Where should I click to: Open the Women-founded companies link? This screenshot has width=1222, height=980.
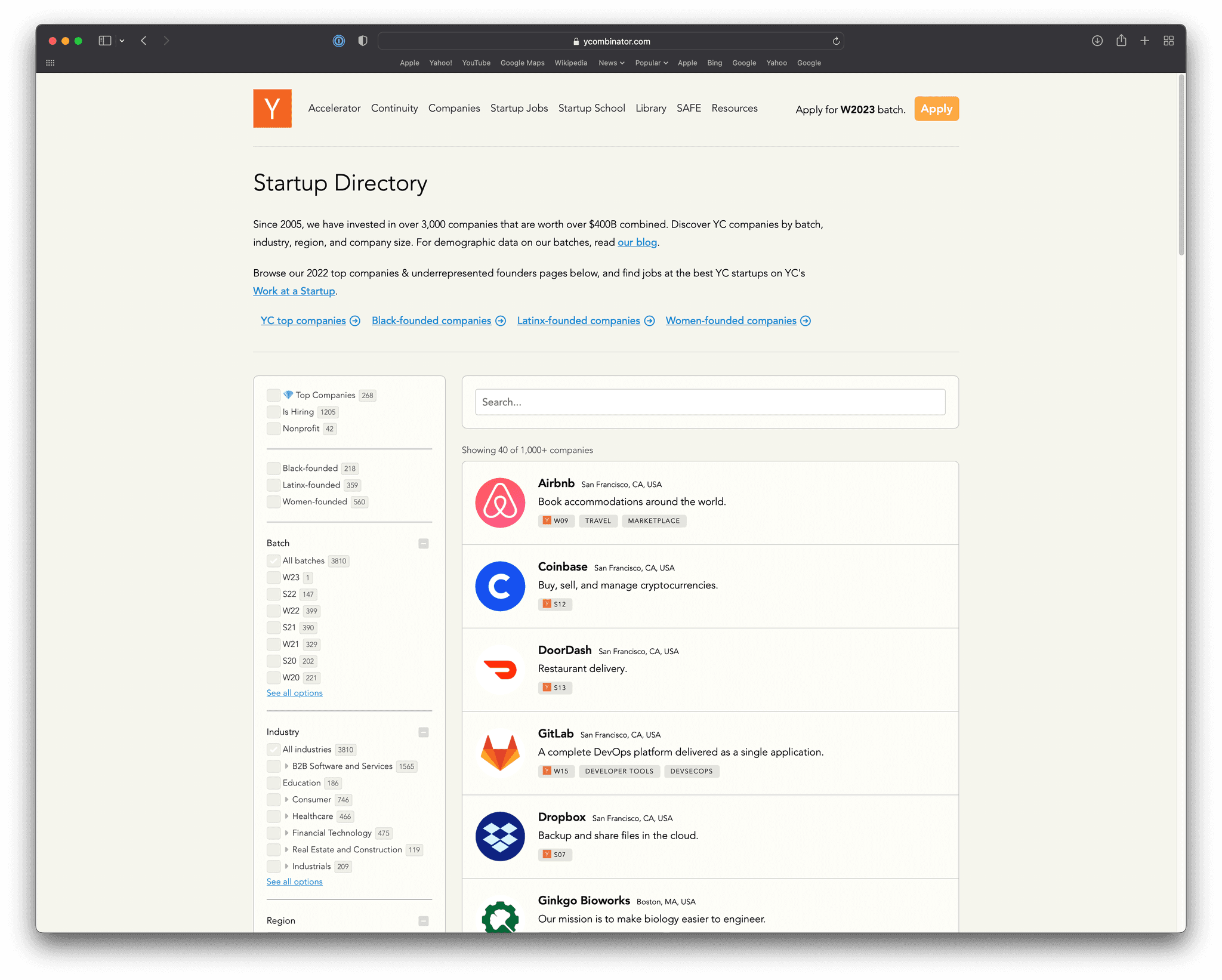(x=730, y=320)
